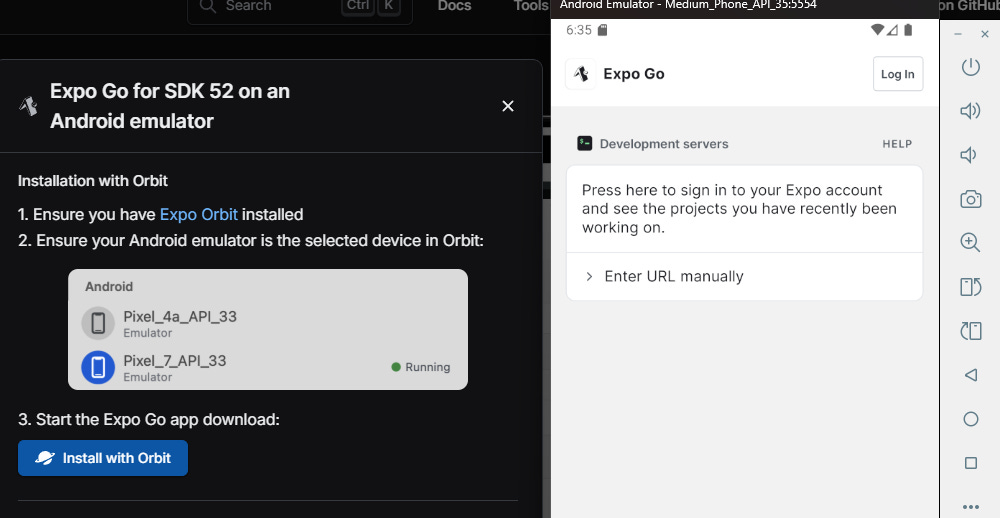Click the Expo Go title text in emulator

point(634,74)
